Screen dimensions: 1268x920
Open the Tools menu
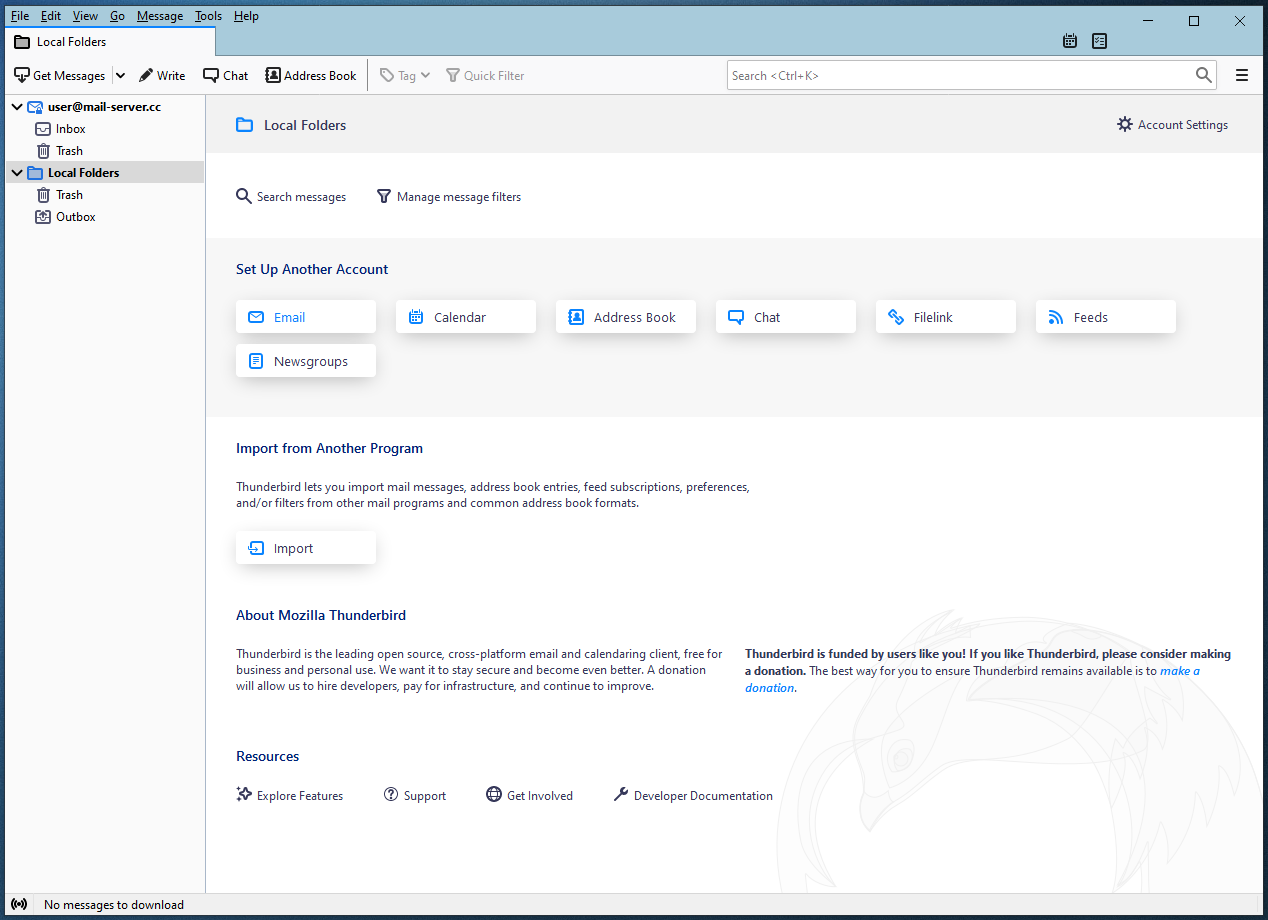(x=208, y=16)
